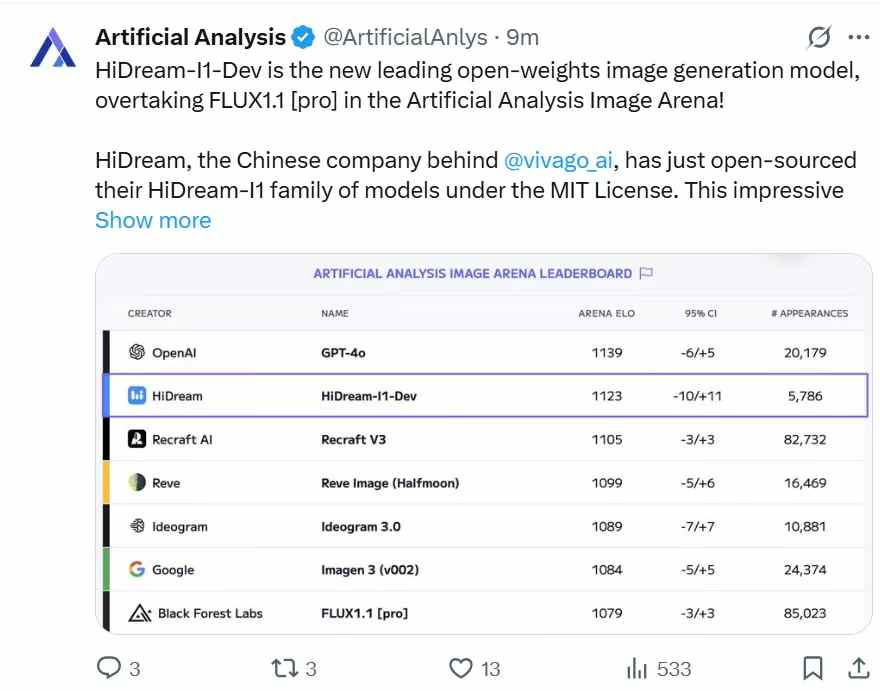This screenshot has height=691, width=880.
Task: Click the Artificial Analysis display name
Action: [190, 38]
